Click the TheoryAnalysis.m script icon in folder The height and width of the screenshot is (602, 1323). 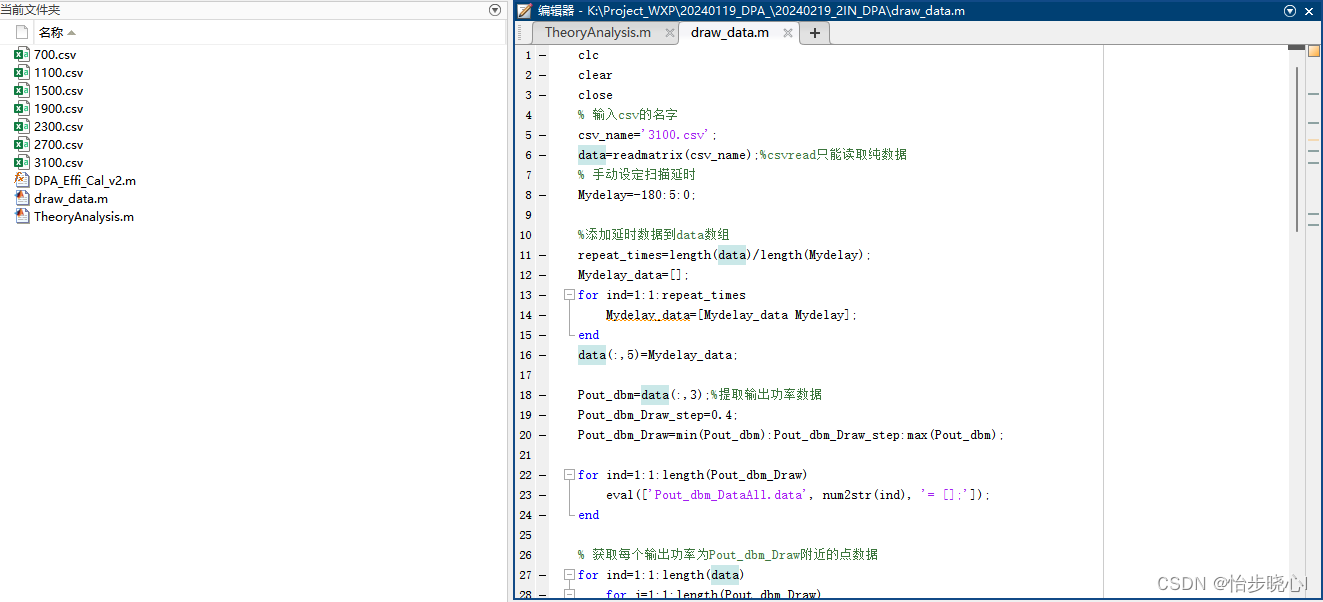point(22,217)
